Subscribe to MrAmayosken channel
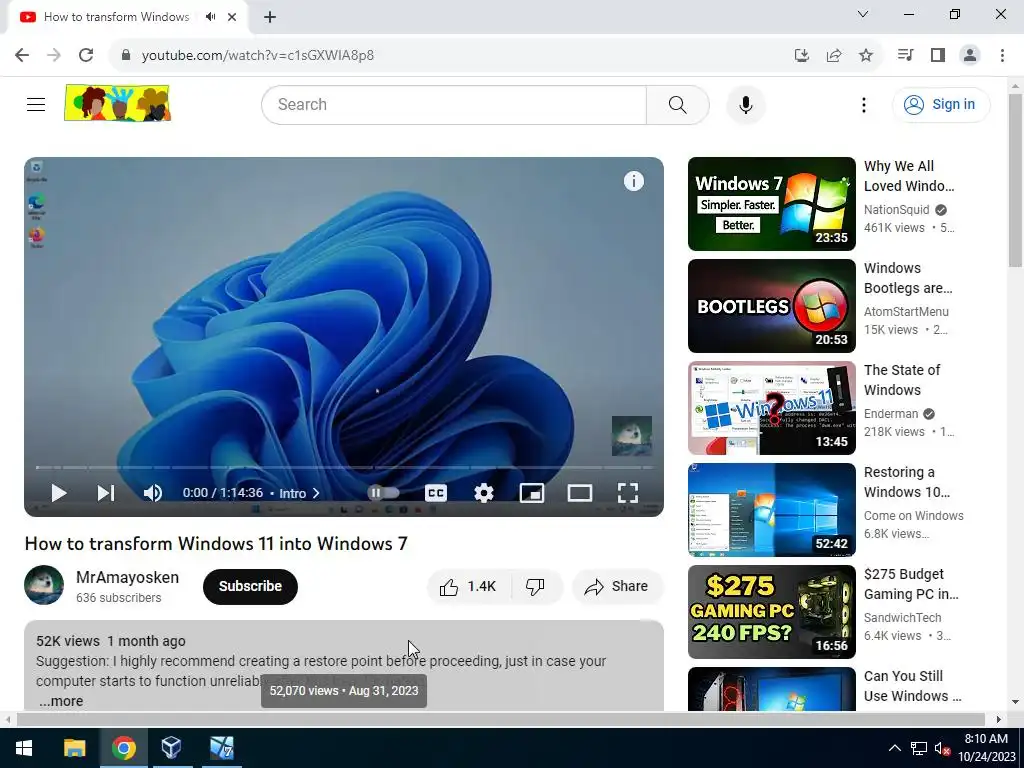Image resolution: width=1024 pixels, height=768 pixels. [250, 586]
